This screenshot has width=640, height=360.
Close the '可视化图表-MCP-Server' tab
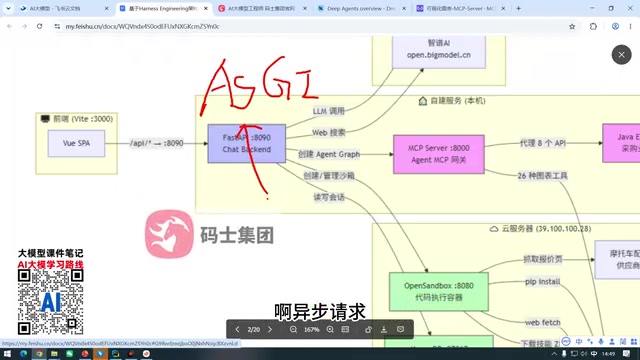point(503,8)
